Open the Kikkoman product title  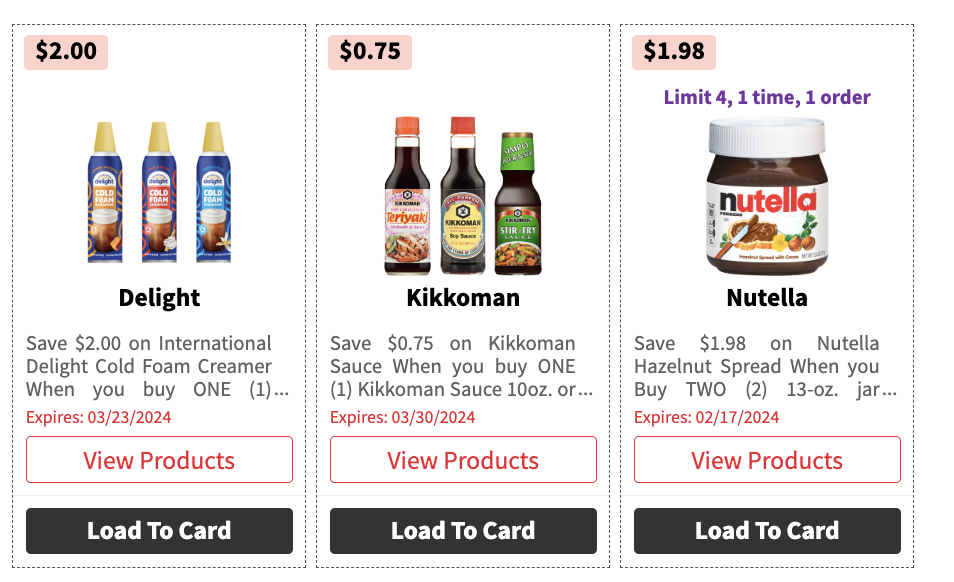463,297
